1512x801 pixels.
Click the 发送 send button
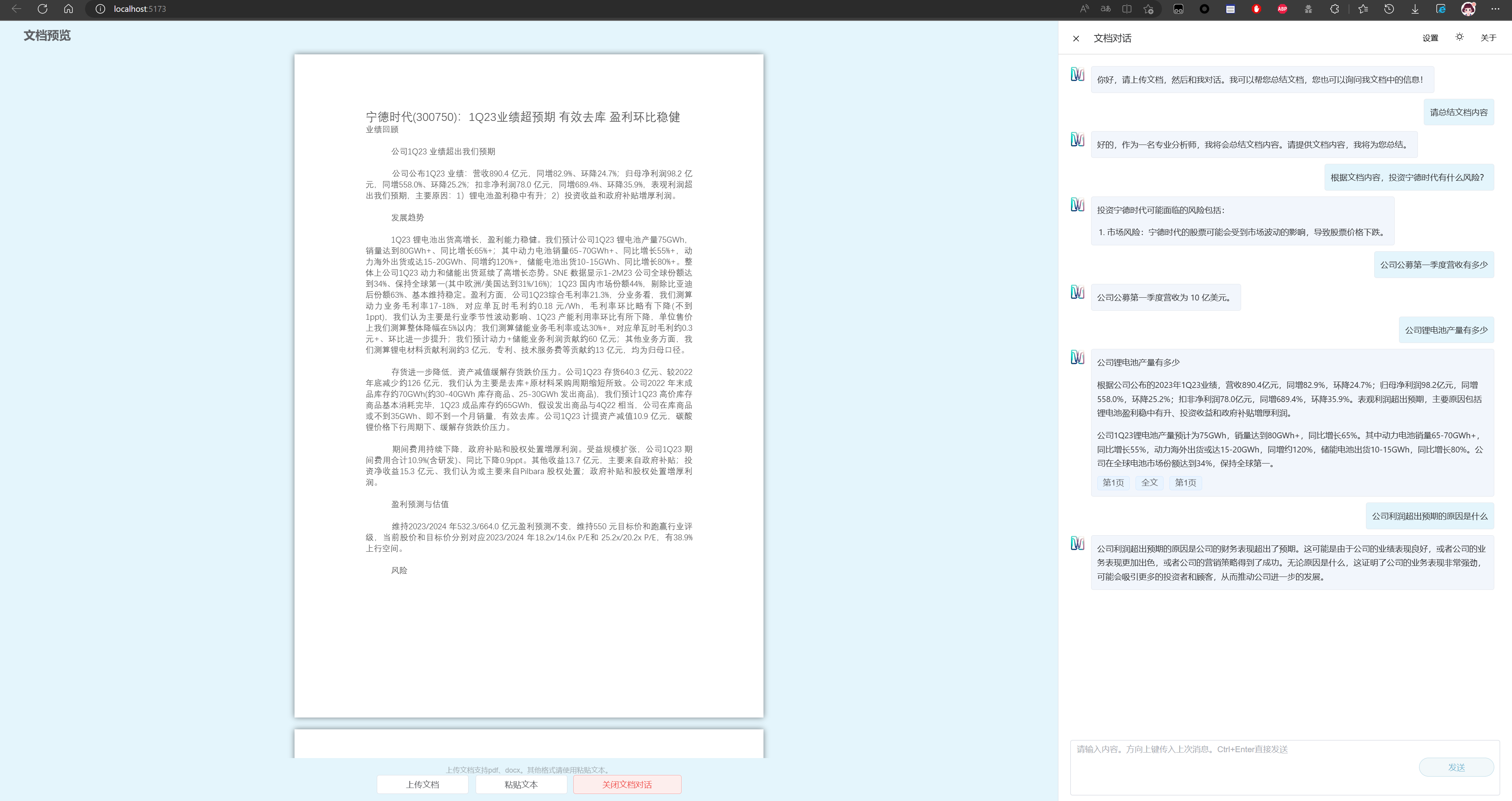pos(1456,767)
